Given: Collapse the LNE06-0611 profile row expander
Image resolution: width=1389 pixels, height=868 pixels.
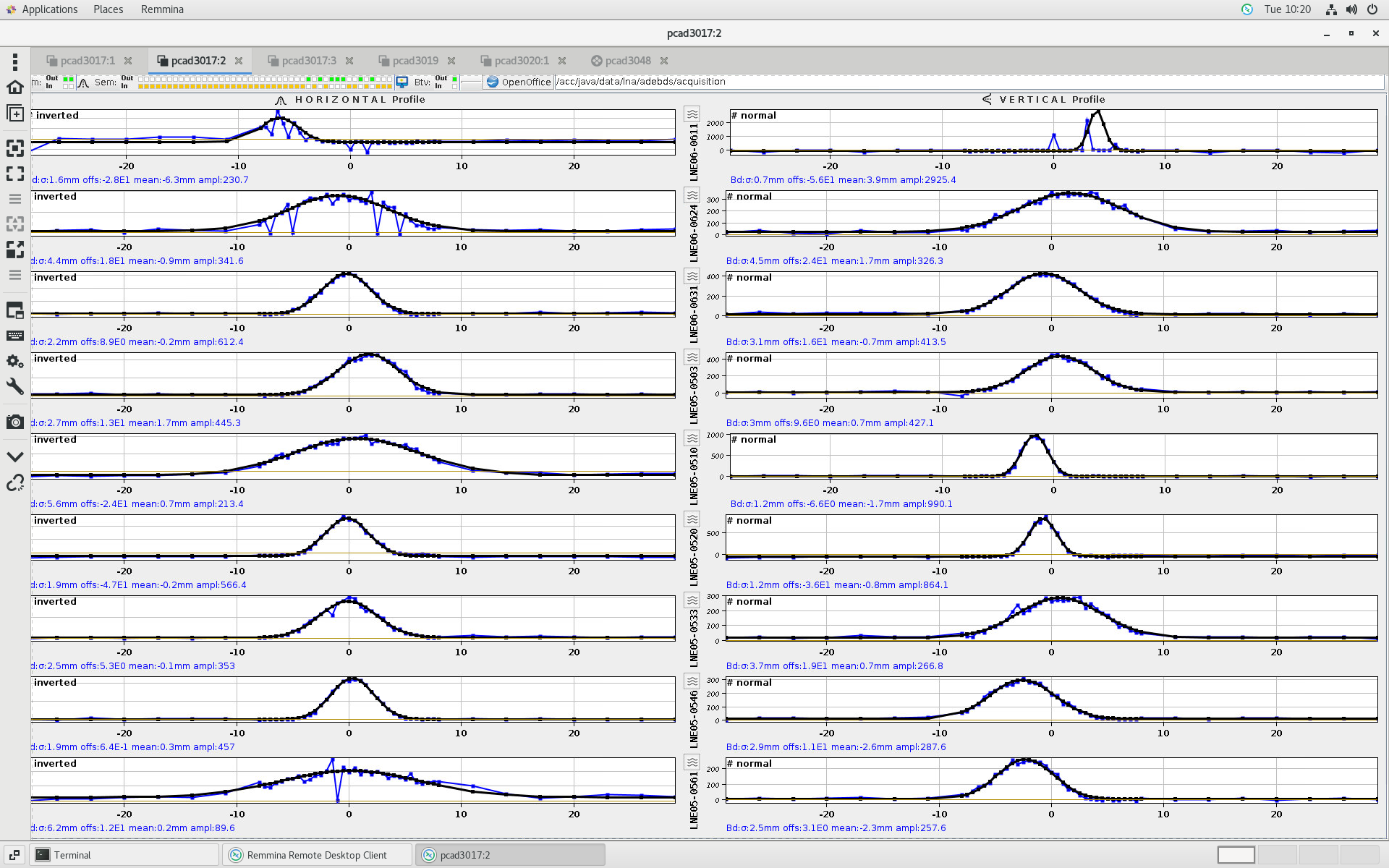Looking at the screenshot, I should (x=692, y=114).
